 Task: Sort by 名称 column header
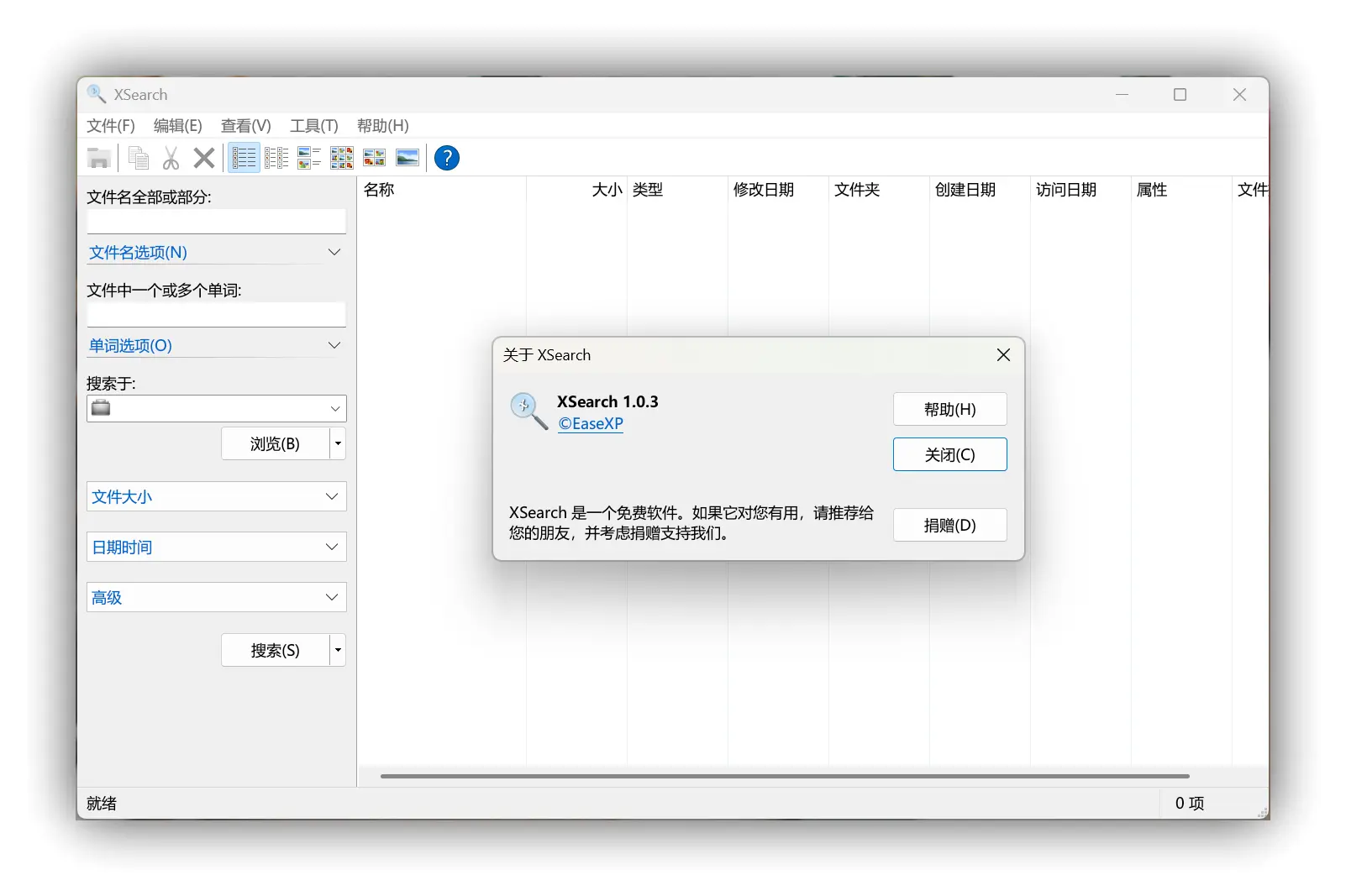tap(442, 190)
